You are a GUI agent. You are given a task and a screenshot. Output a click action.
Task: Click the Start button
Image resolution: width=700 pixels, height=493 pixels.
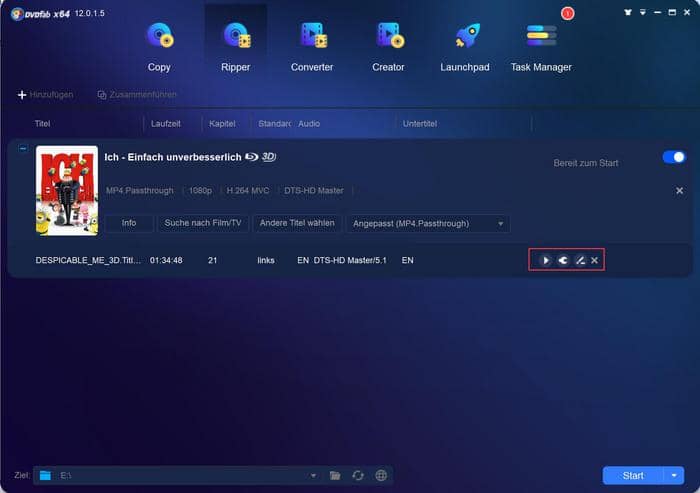633,476
